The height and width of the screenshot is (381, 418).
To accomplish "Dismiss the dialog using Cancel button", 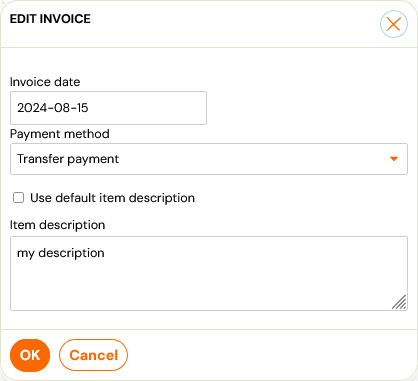I will 93,355.
